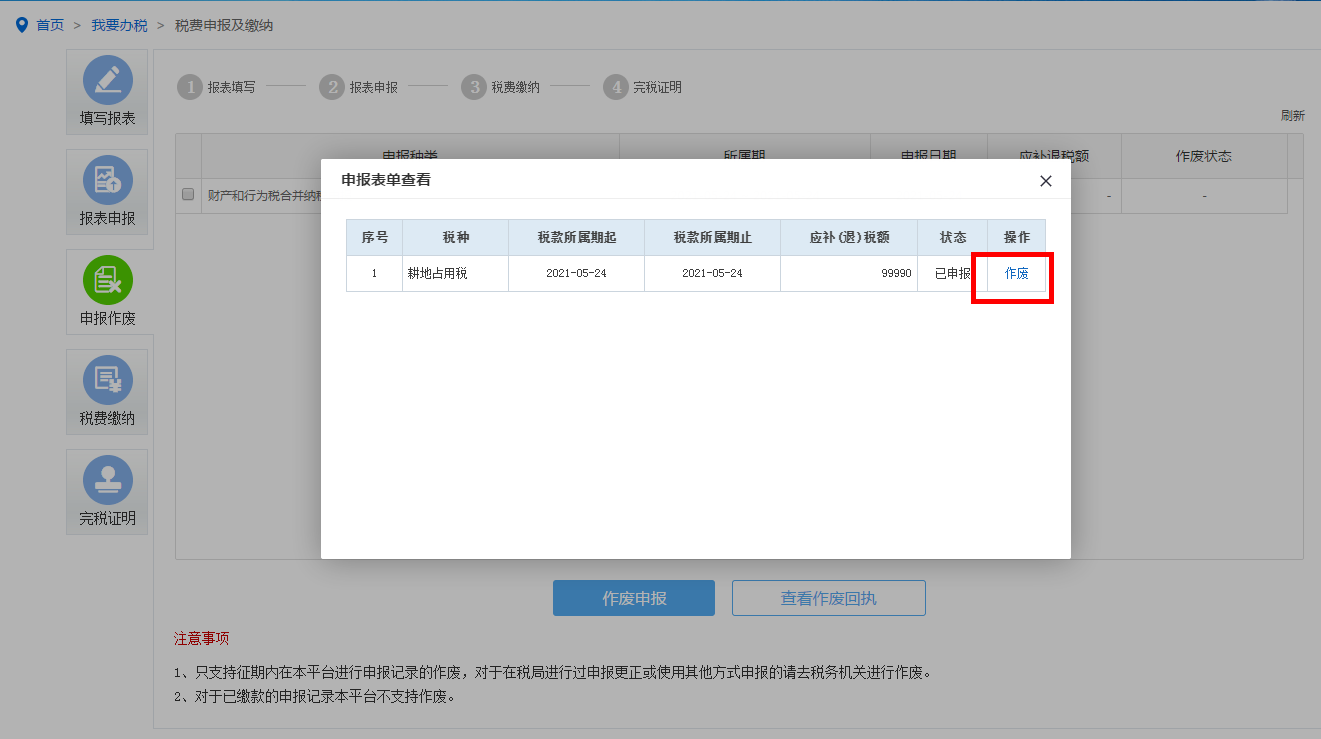The image size is (1321, 739).
Task: Click the 税款所属期起 column header
Action: coord(576,238)
